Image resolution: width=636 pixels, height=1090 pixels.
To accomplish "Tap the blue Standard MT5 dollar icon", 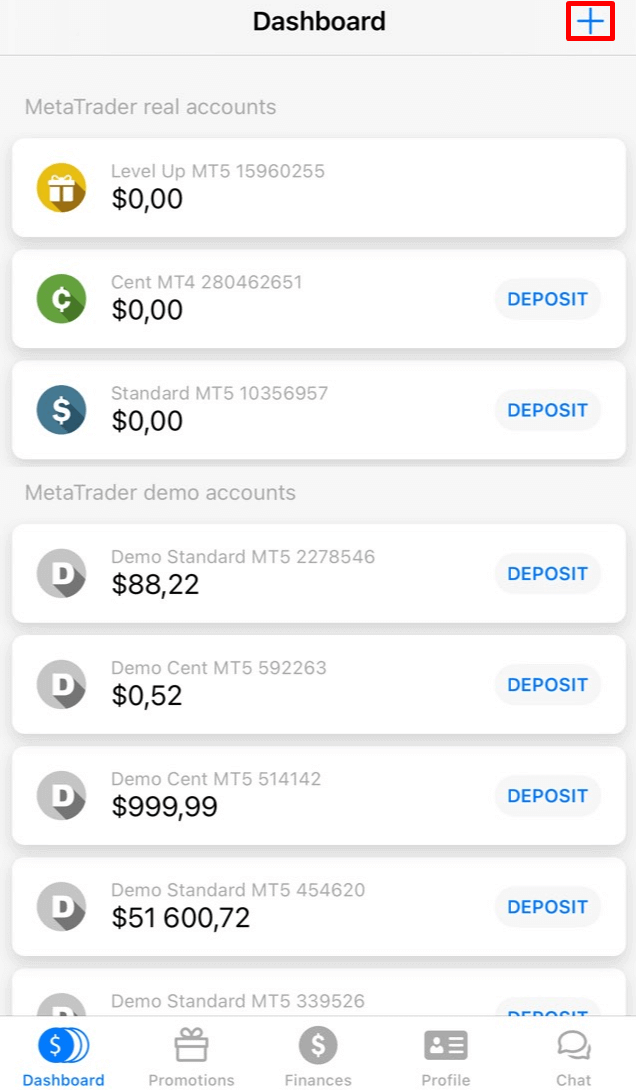I will point(61,409).
